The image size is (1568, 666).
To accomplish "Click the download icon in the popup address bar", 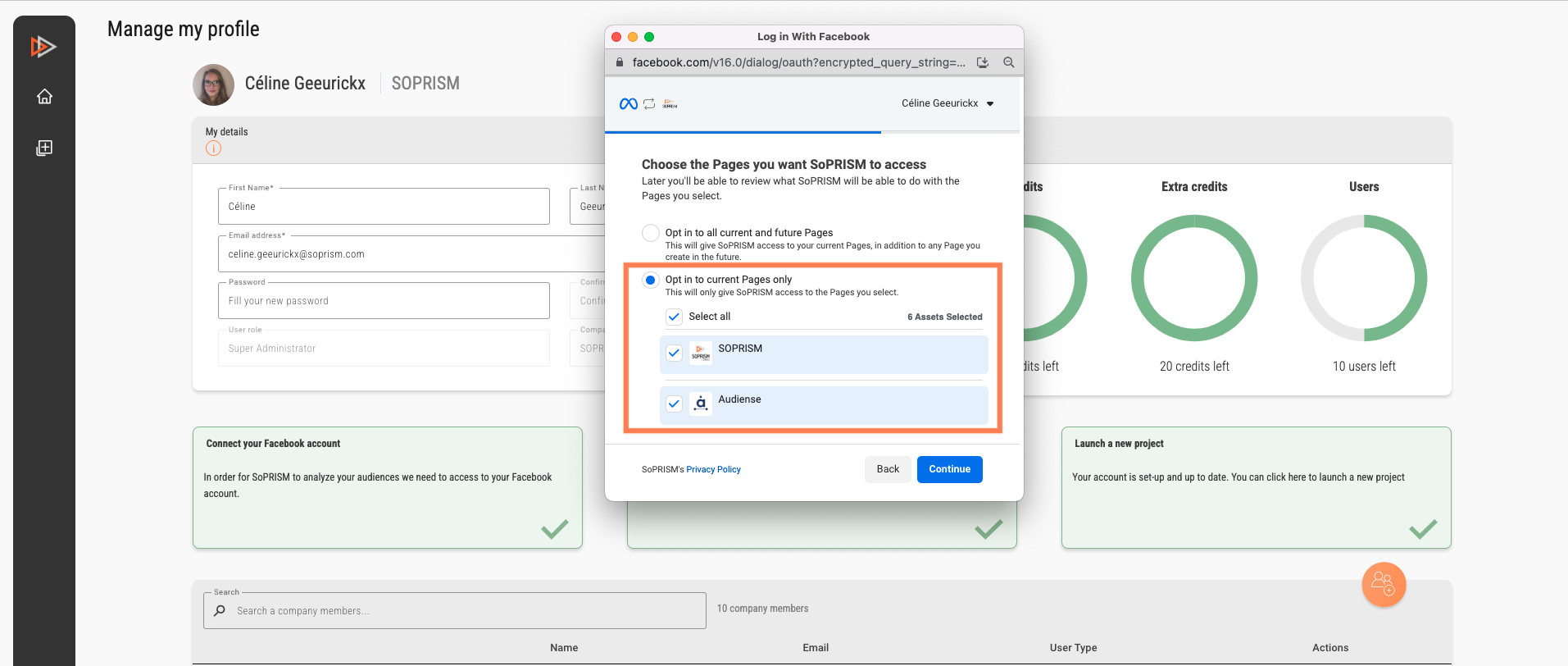I will [x=983, y=62].
